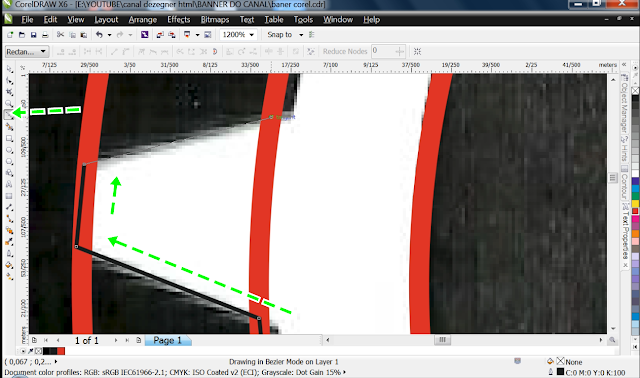Screen dimensions: 640x378
Task: Pick the yellow swatch in color palette
Action: point(636,203)
